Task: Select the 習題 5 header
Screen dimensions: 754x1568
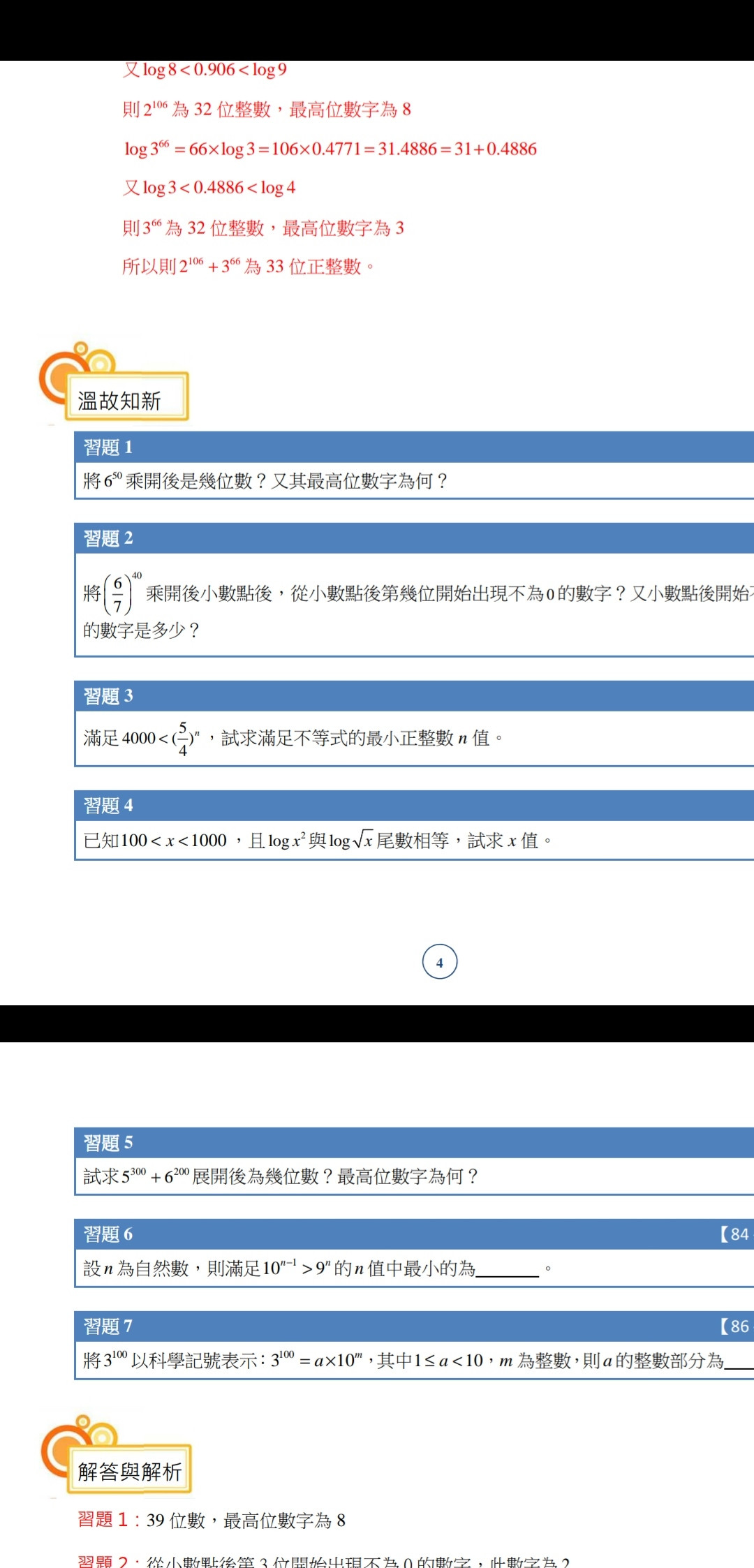Action: pos(108,1143)
